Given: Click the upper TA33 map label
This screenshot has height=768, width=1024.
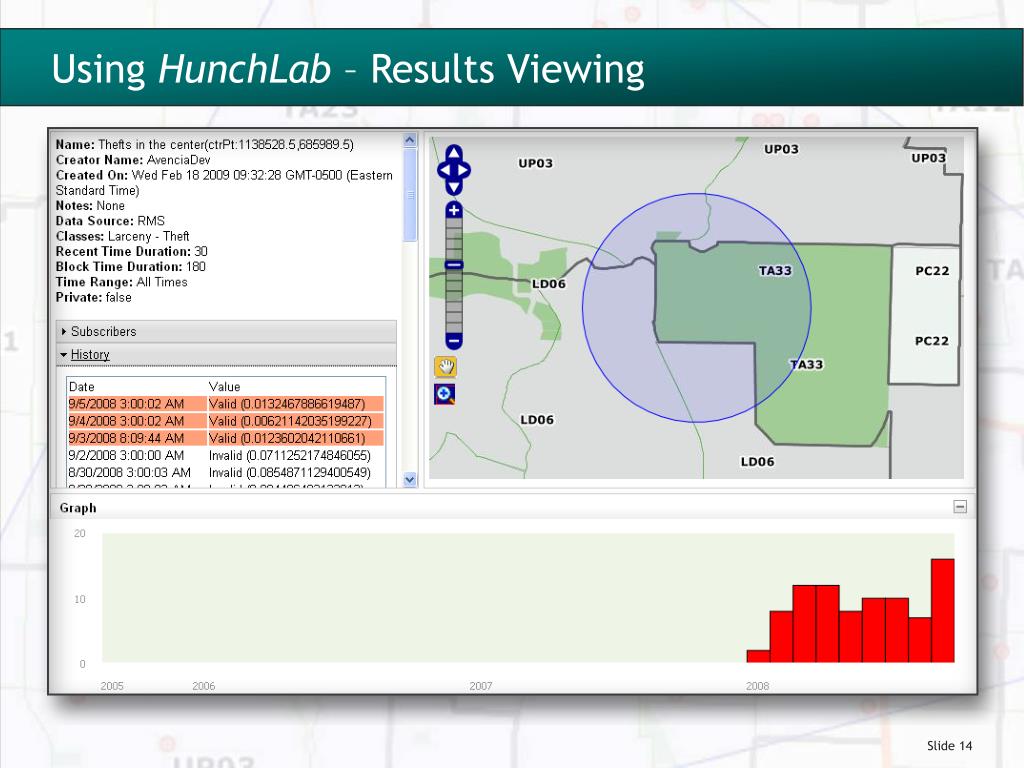Looking at the screenshot, I should [x=775, y=270].
